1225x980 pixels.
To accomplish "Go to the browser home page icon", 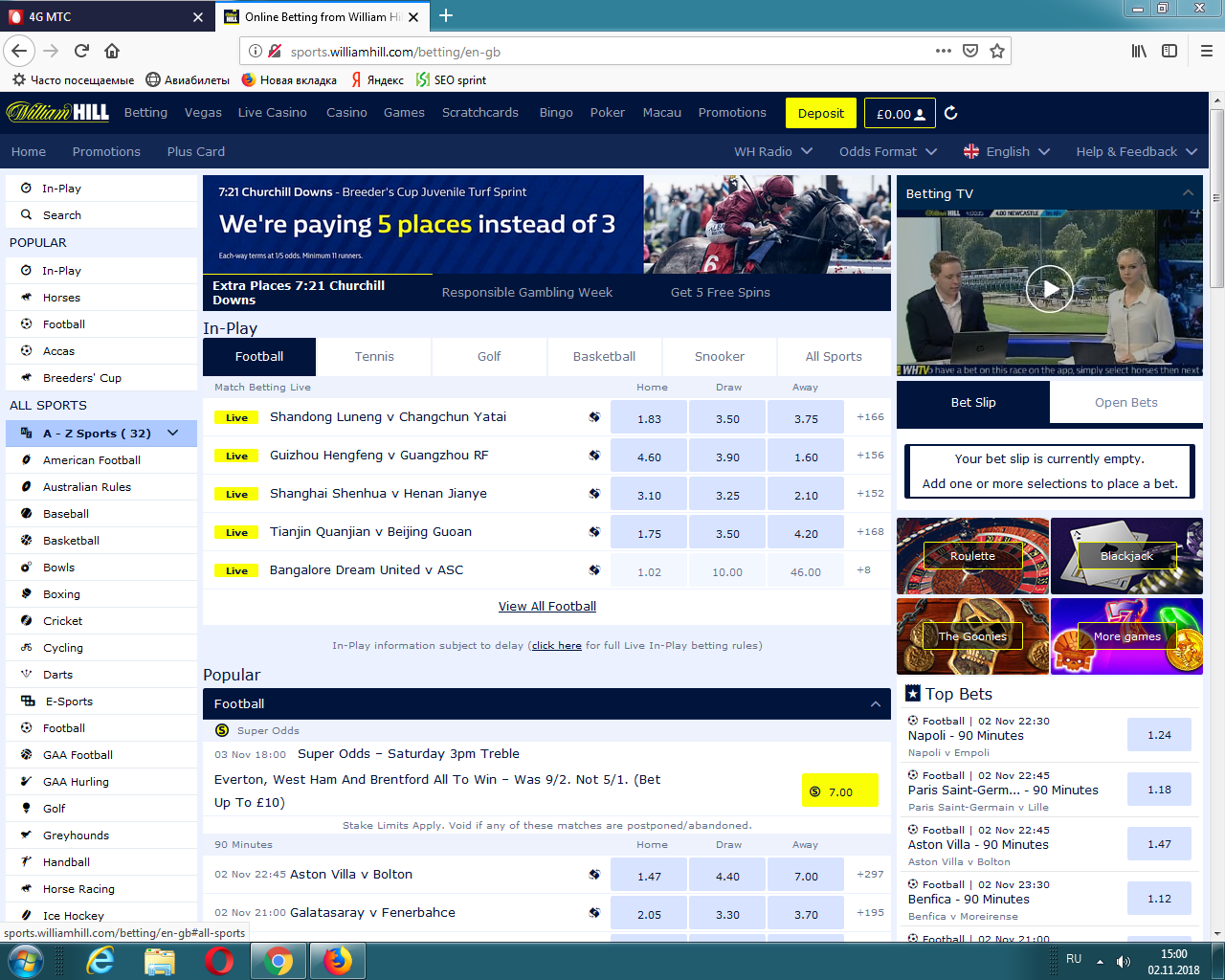I will 112,51.
